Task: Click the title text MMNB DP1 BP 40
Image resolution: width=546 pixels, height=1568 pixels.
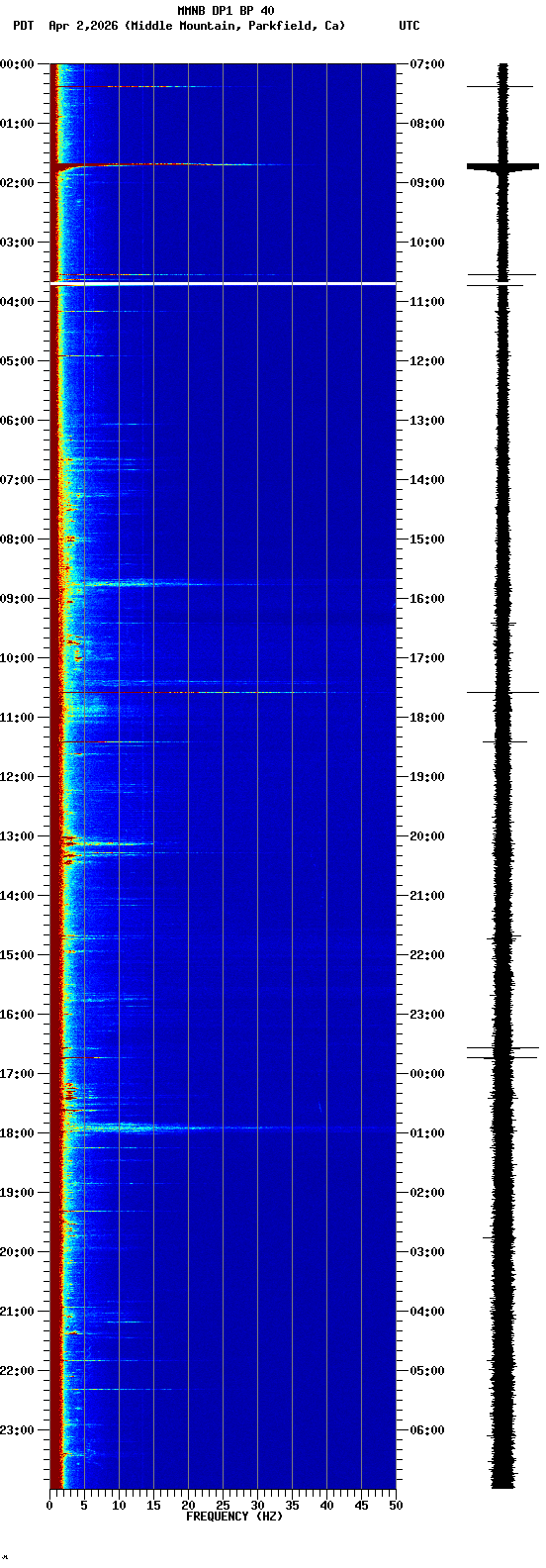Action: (226, 11)
